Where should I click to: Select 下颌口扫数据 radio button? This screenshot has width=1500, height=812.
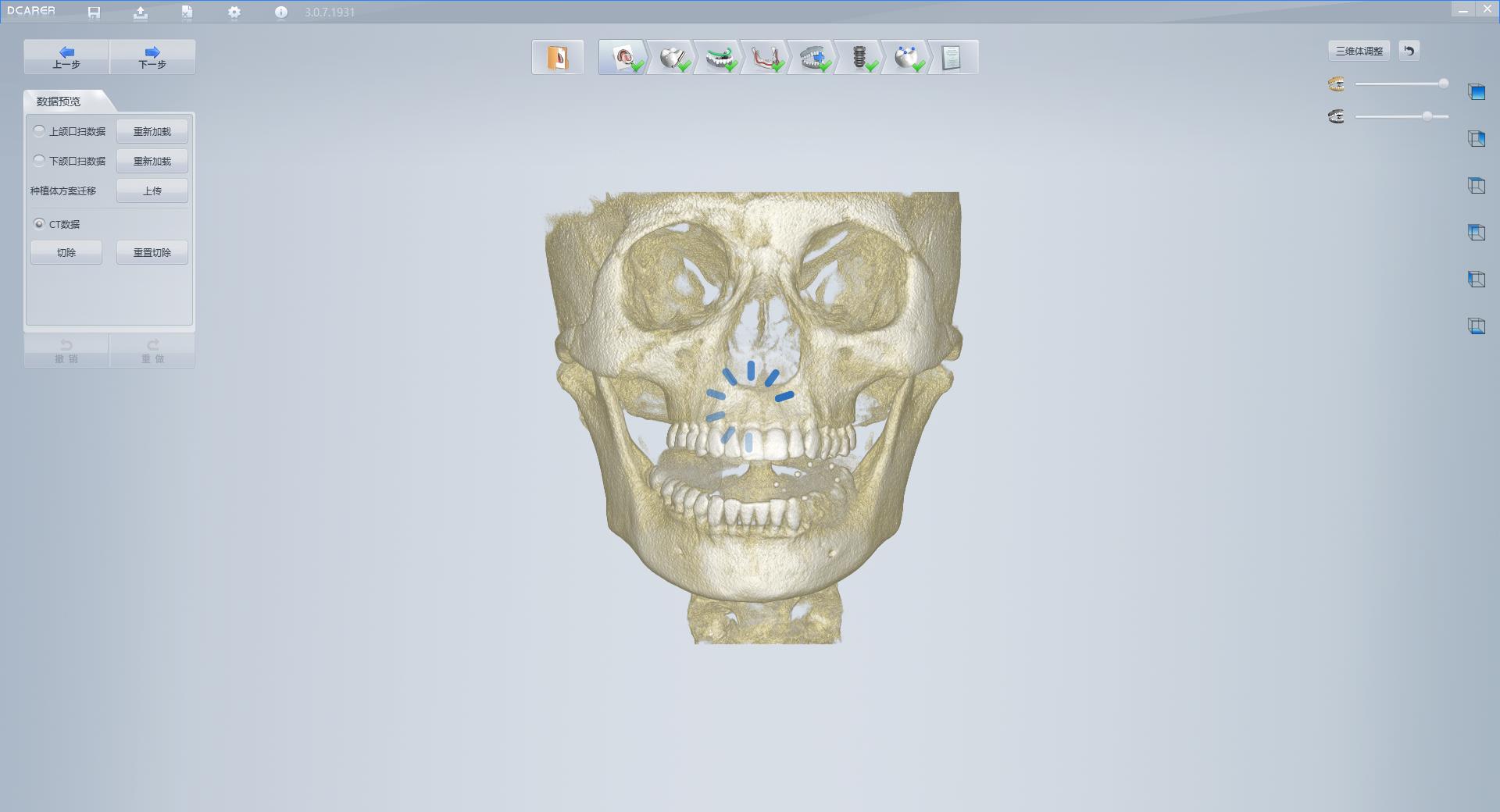(x=39, y=161)
